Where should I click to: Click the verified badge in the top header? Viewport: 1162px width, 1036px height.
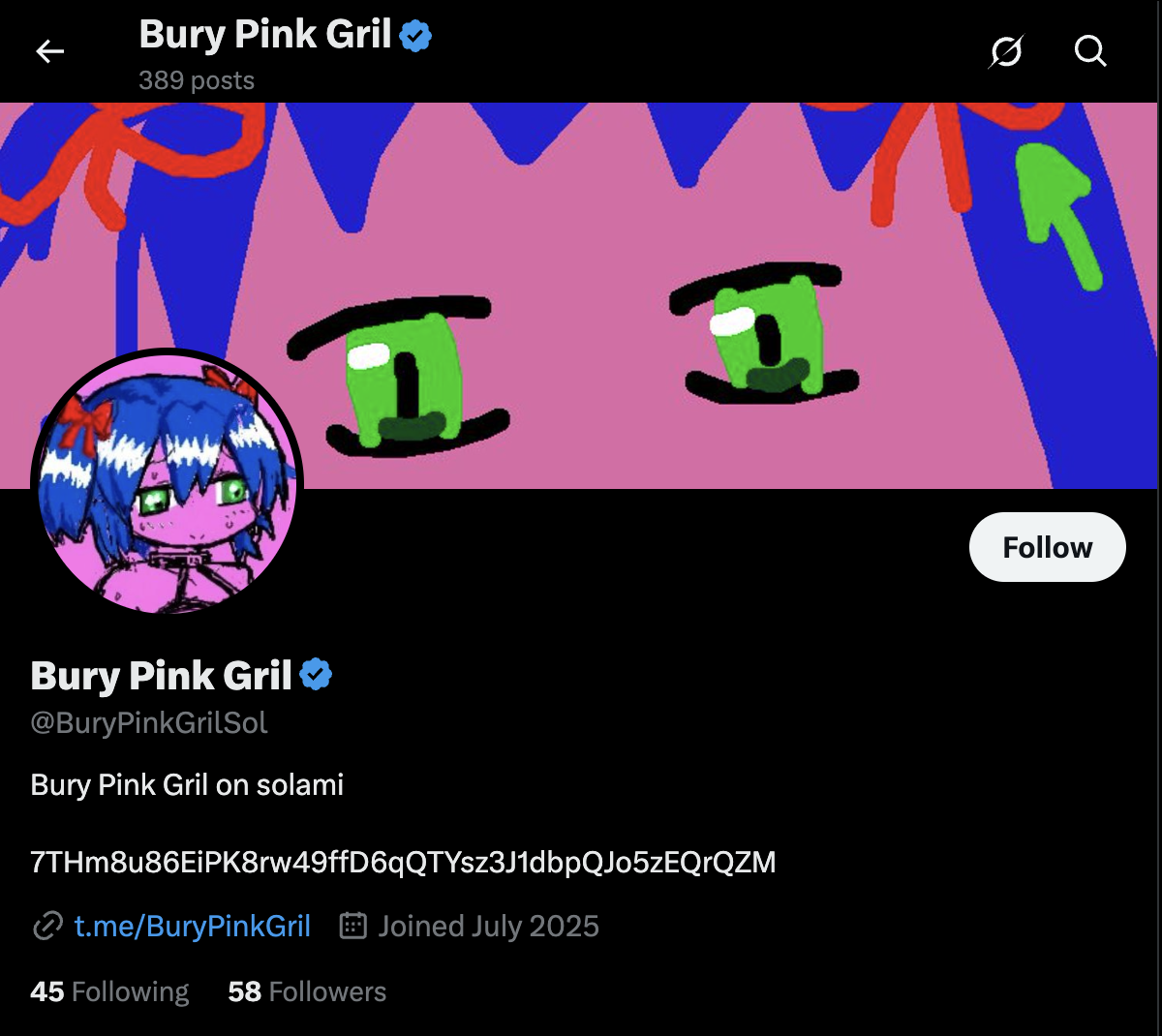point(416,36)
